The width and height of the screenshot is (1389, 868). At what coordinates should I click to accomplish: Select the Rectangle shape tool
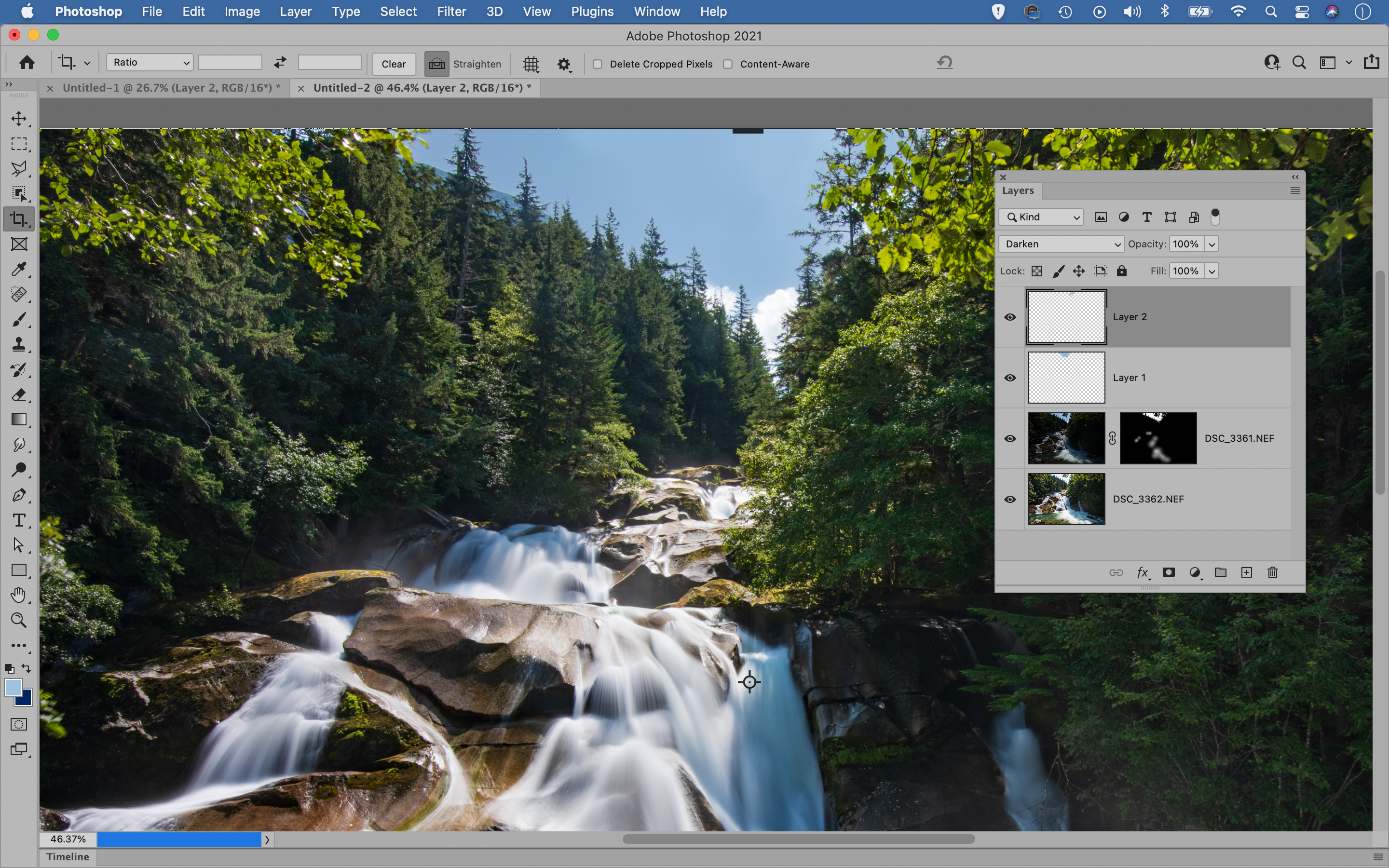point(19,570)
